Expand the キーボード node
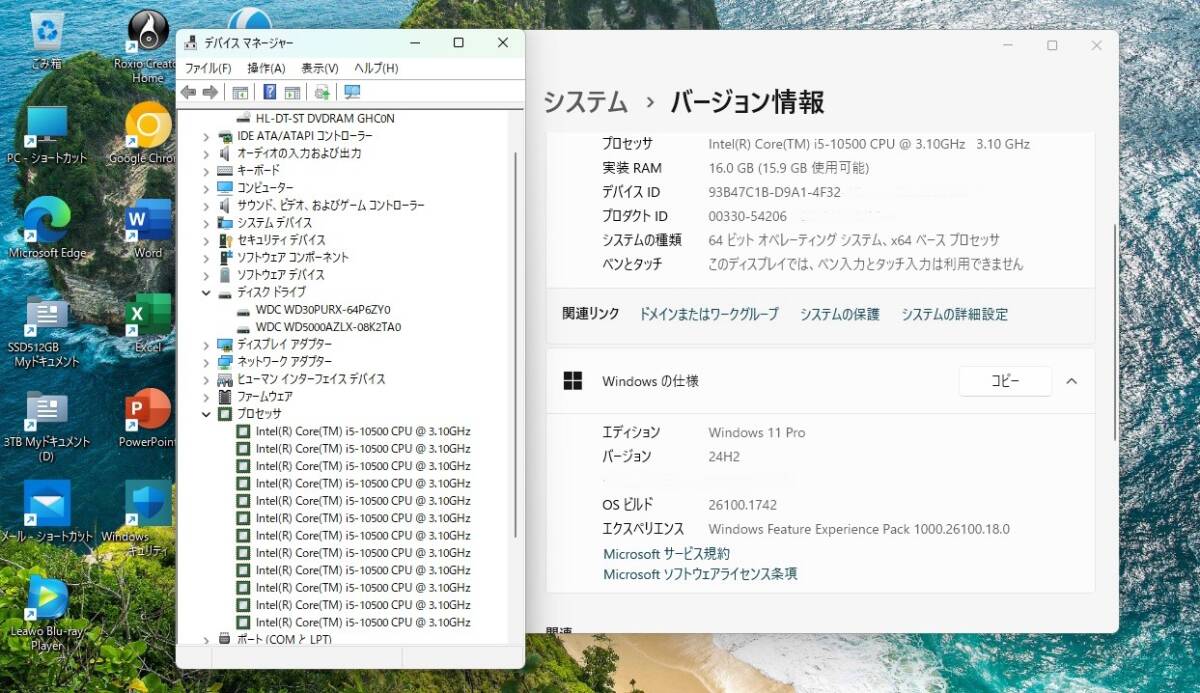This screenshot has width=1200, height=693. click(206, 171)
